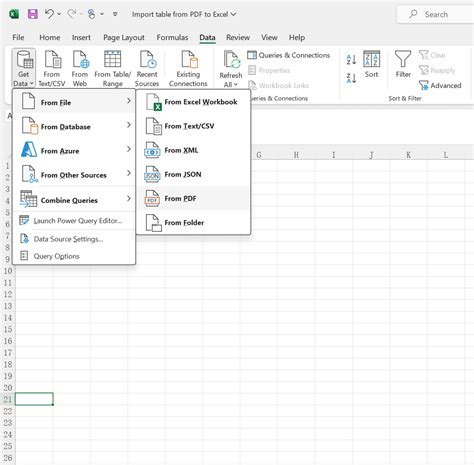Open Data Source Settings

(x=74, y=239)
